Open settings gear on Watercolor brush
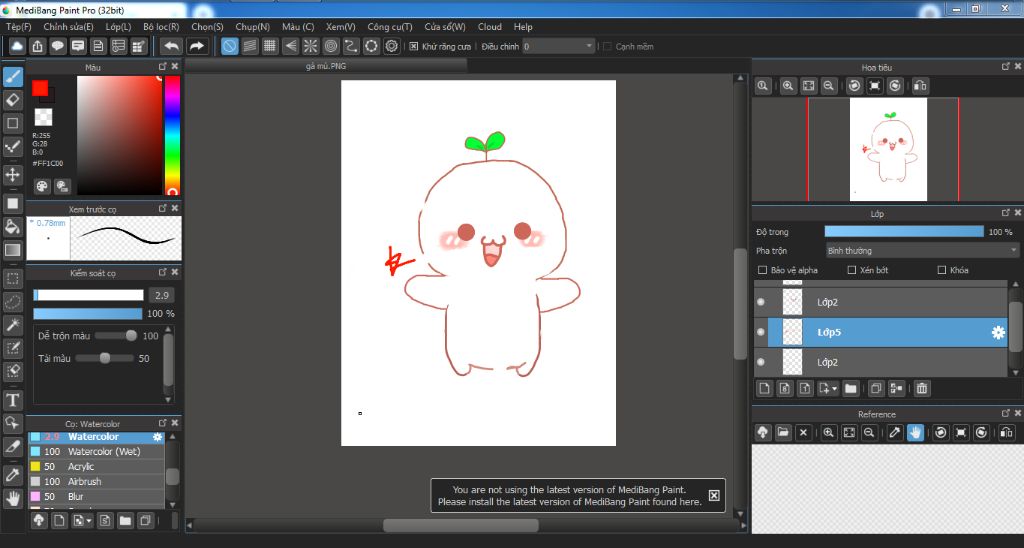The width and height of the screenshot is (1024, 548). click(157, 437)
